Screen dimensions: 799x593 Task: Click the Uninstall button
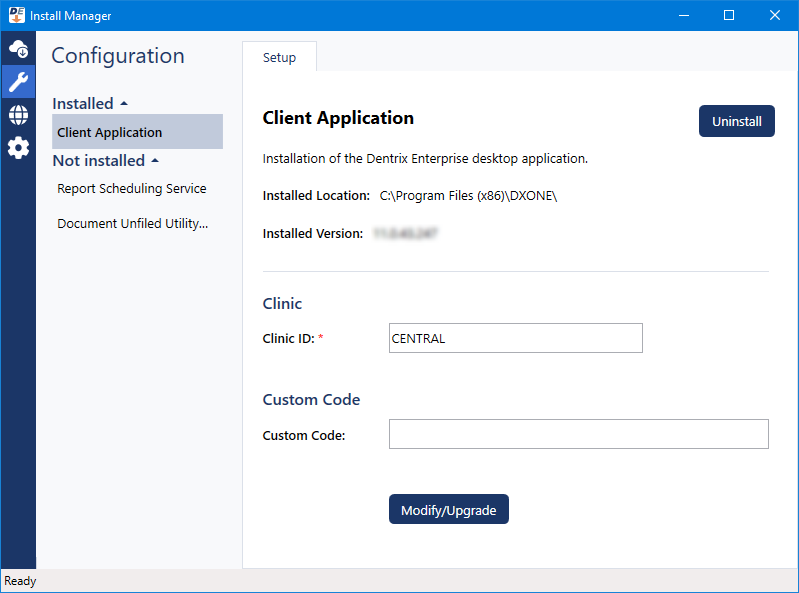click(736, 121)
